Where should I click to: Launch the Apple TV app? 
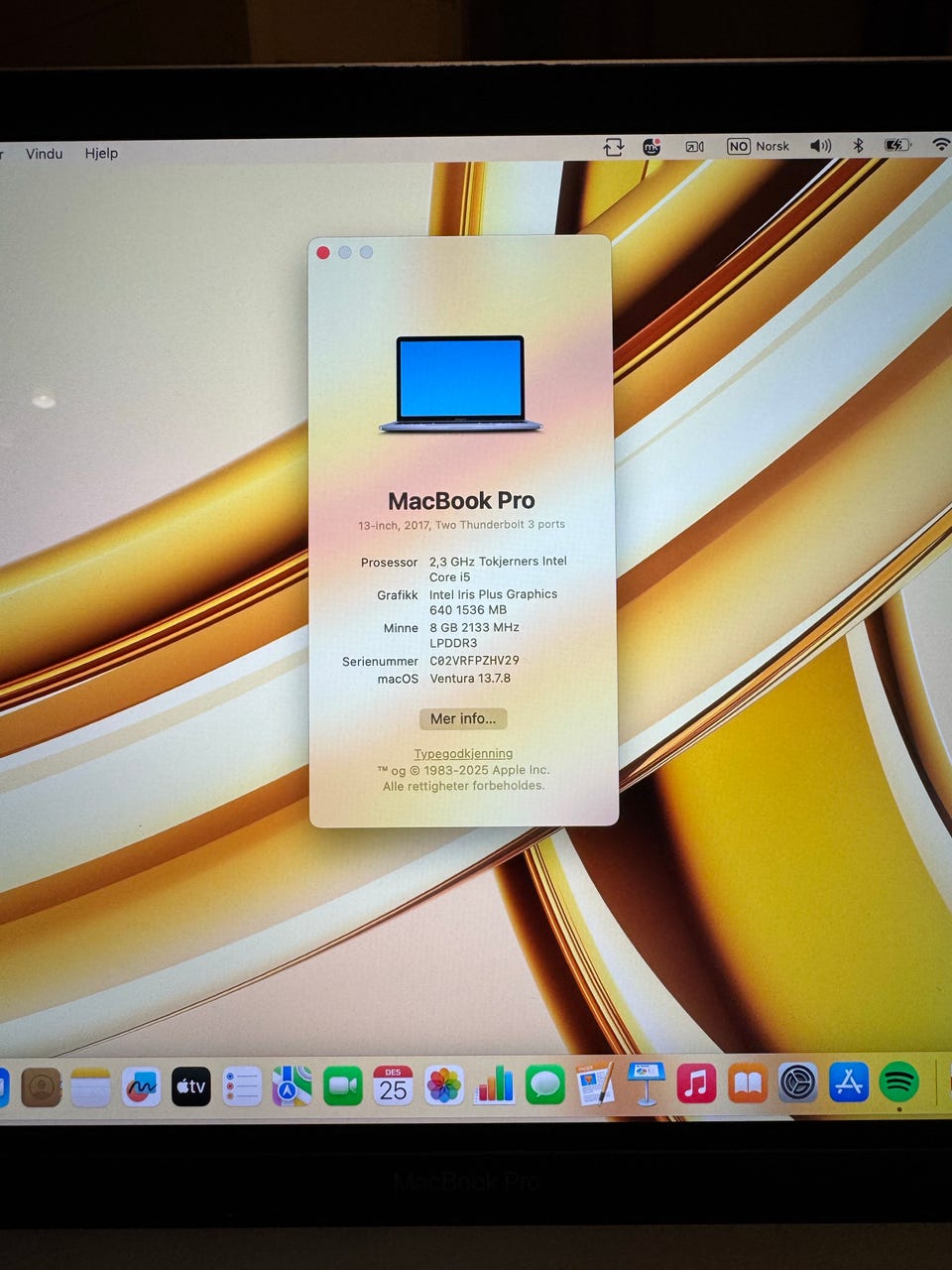[191, 1086]
